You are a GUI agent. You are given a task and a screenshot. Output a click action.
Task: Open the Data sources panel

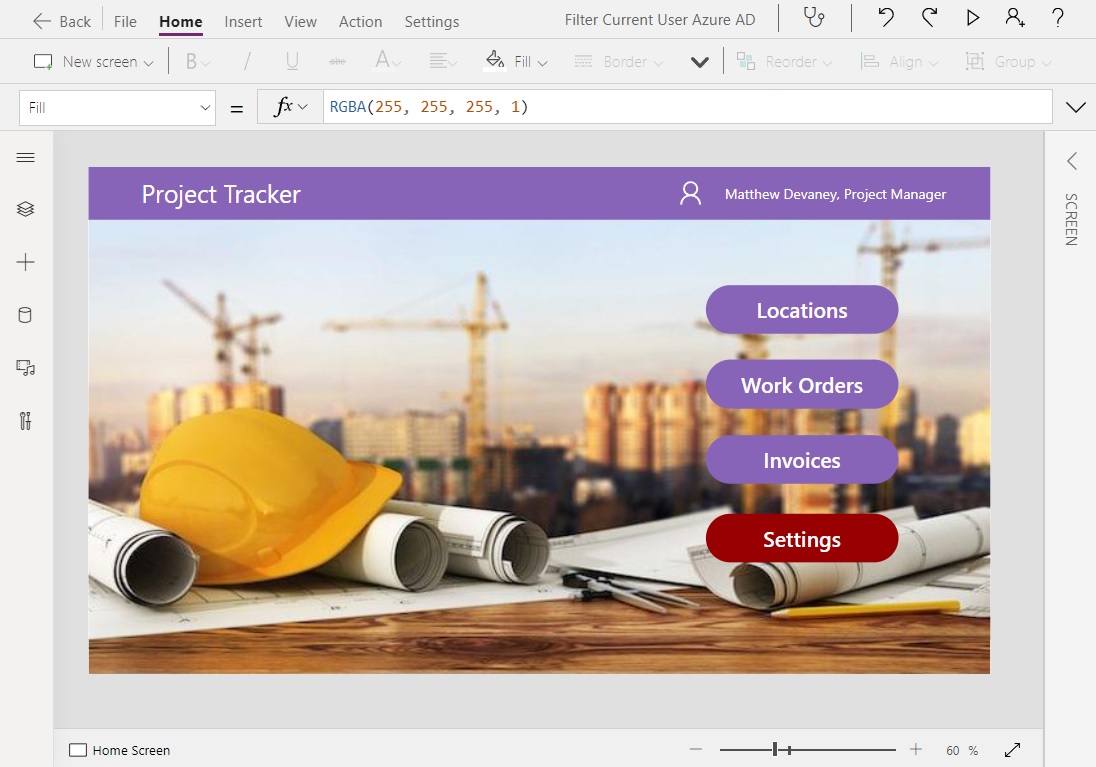pos(25,314)
